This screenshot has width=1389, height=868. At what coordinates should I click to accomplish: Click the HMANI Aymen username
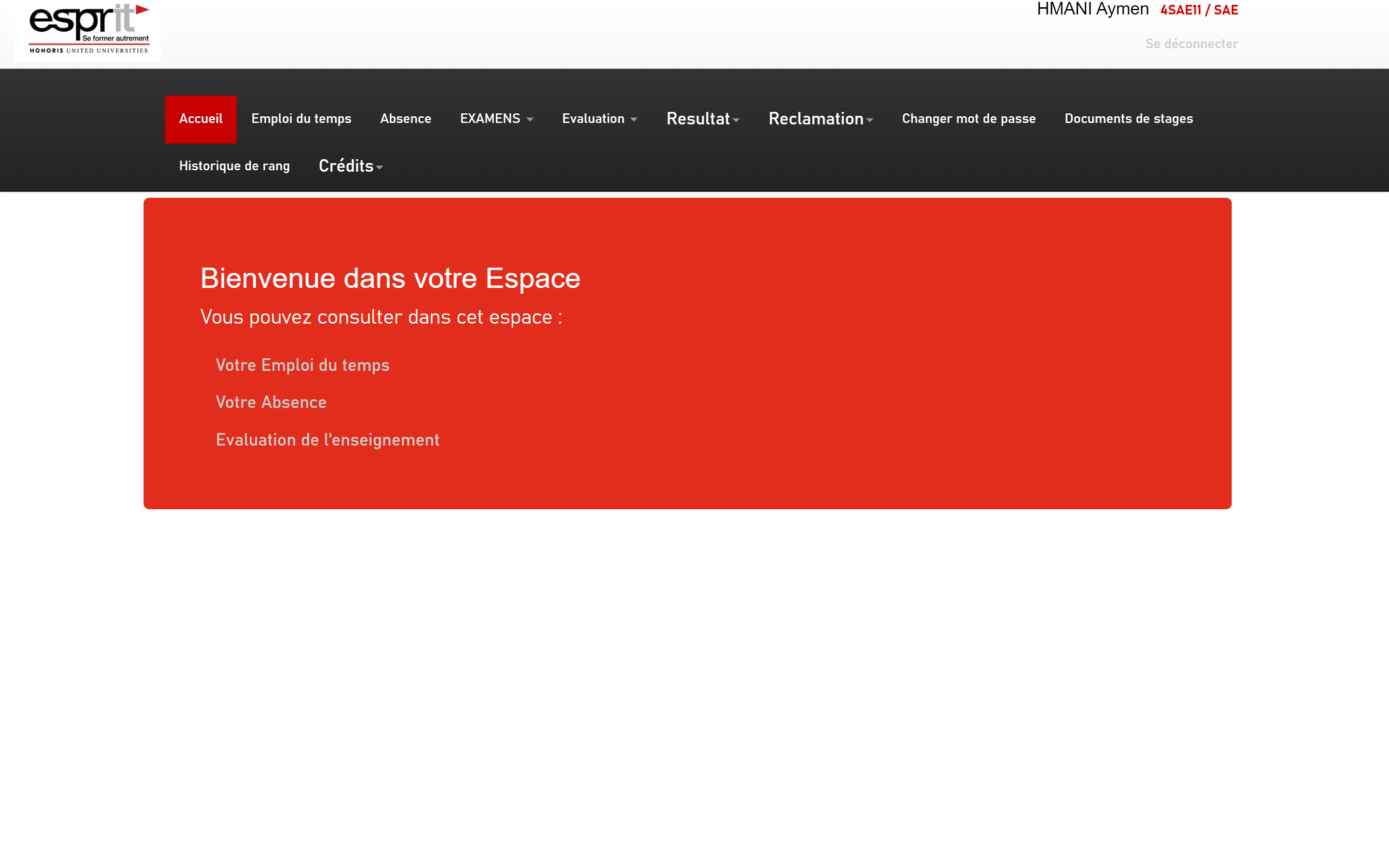[x=1092, y=9]
